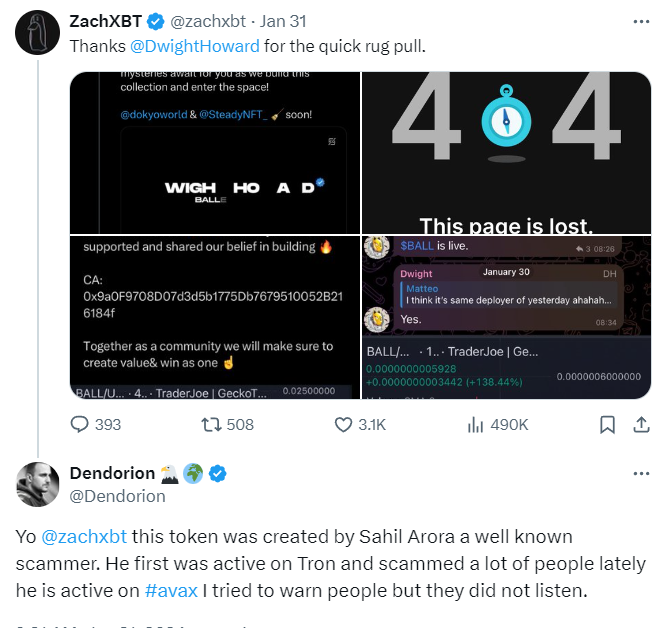The width and height of the screenshot is (666, 628).
Task: Click the #avax hashtag
Action: [171, 591]
